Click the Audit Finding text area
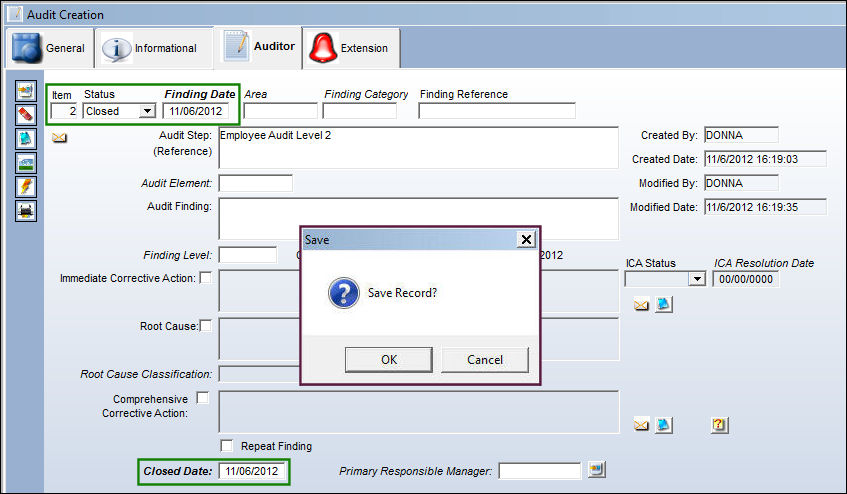 click(419, 218)
